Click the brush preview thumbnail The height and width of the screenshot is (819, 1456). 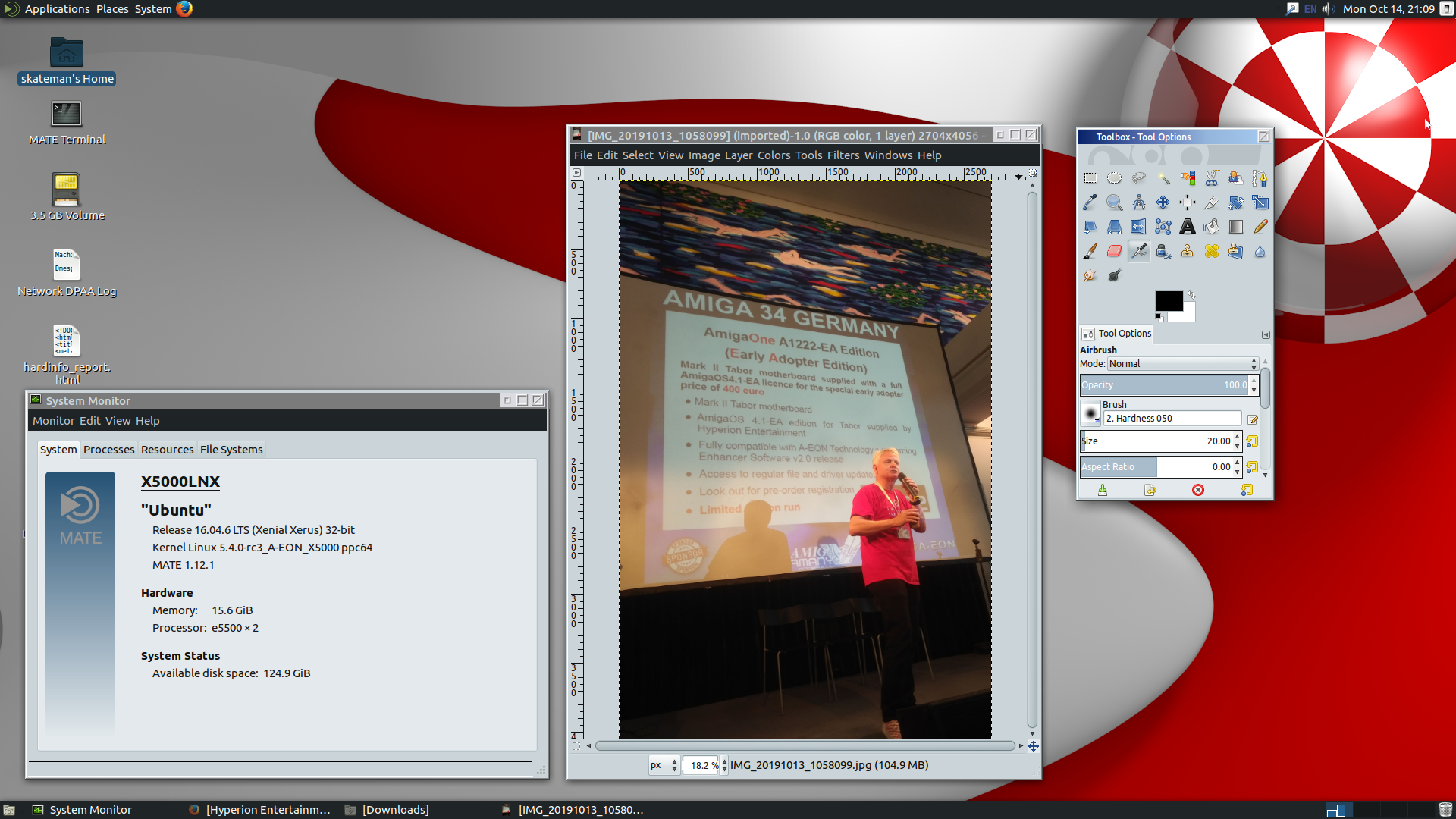(1090, 414)
